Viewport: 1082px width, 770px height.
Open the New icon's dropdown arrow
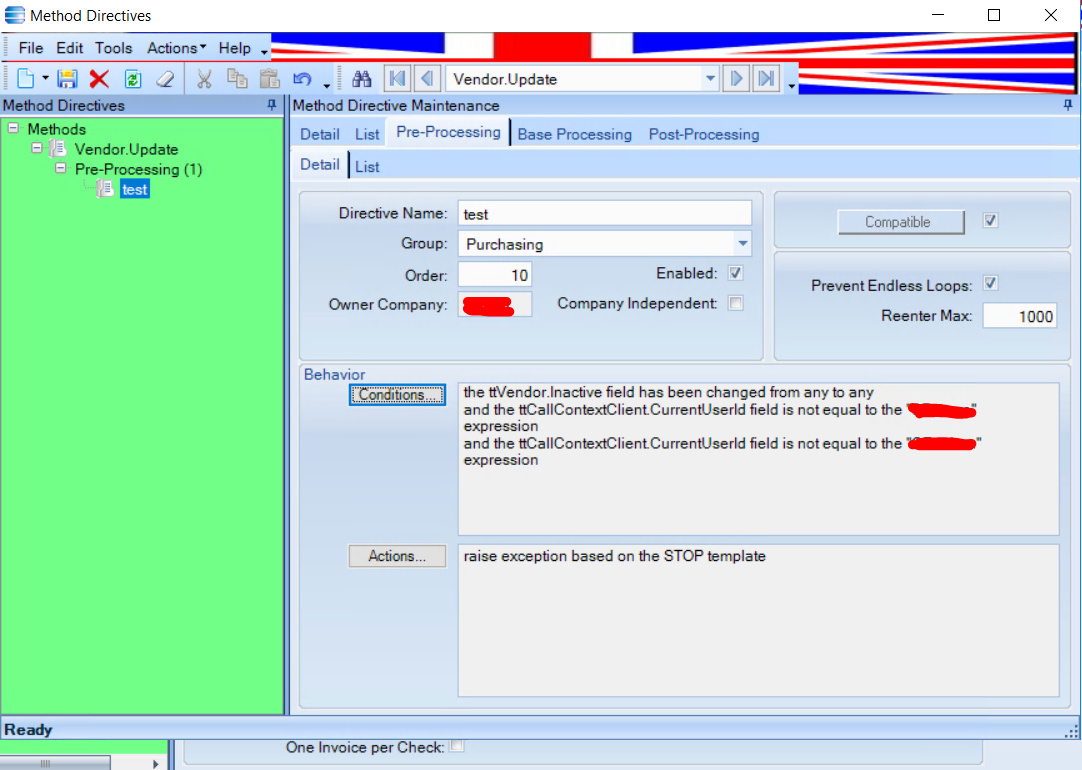coord(46,79)
